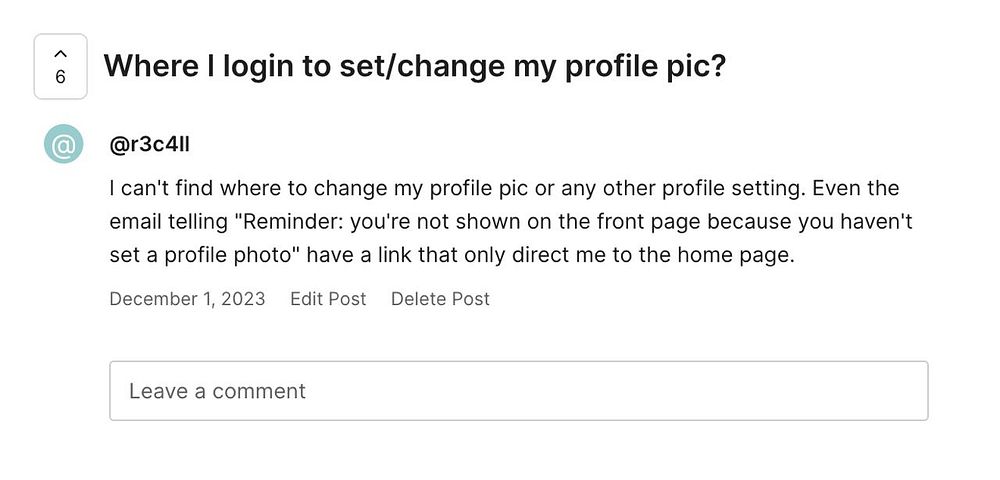
Task: Click the December 1, 2023 timestamp
Action: (187, 299)
